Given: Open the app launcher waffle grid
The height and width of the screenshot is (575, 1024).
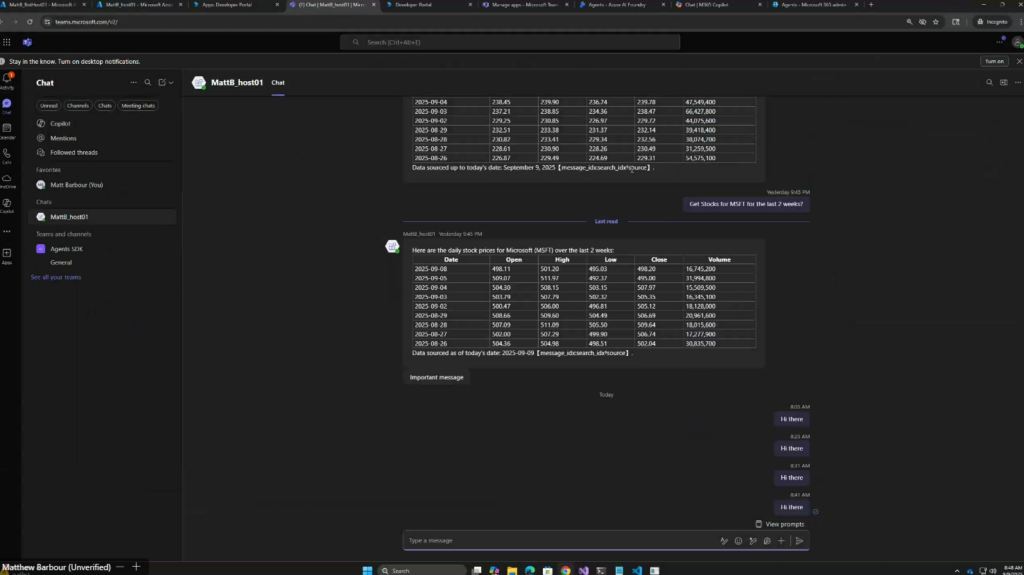Looking at the screenshot, I should 7,42.
